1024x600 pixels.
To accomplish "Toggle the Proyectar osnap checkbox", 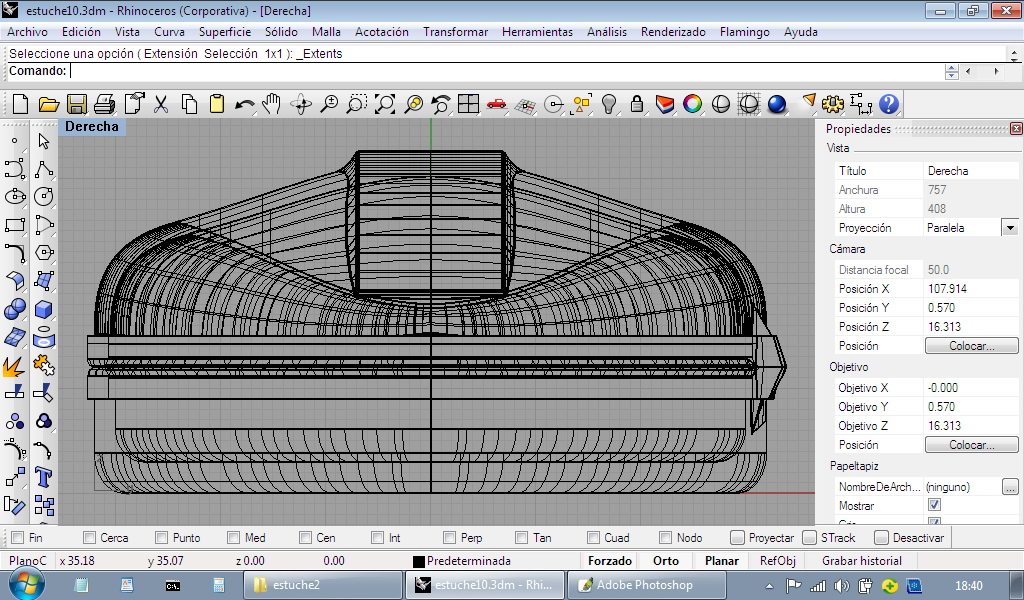I will pos(738,537).
